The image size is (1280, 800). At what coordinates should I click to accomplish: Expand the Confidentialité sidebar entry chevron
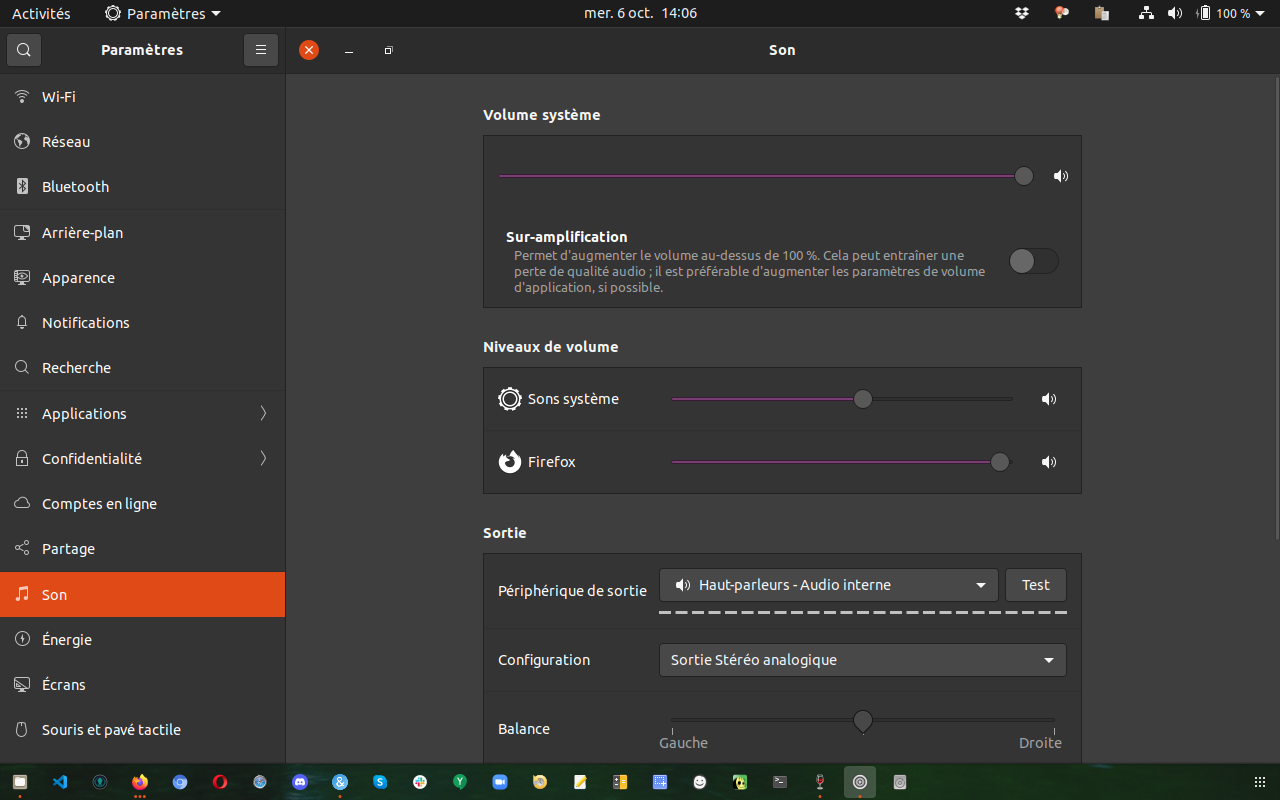264,458
